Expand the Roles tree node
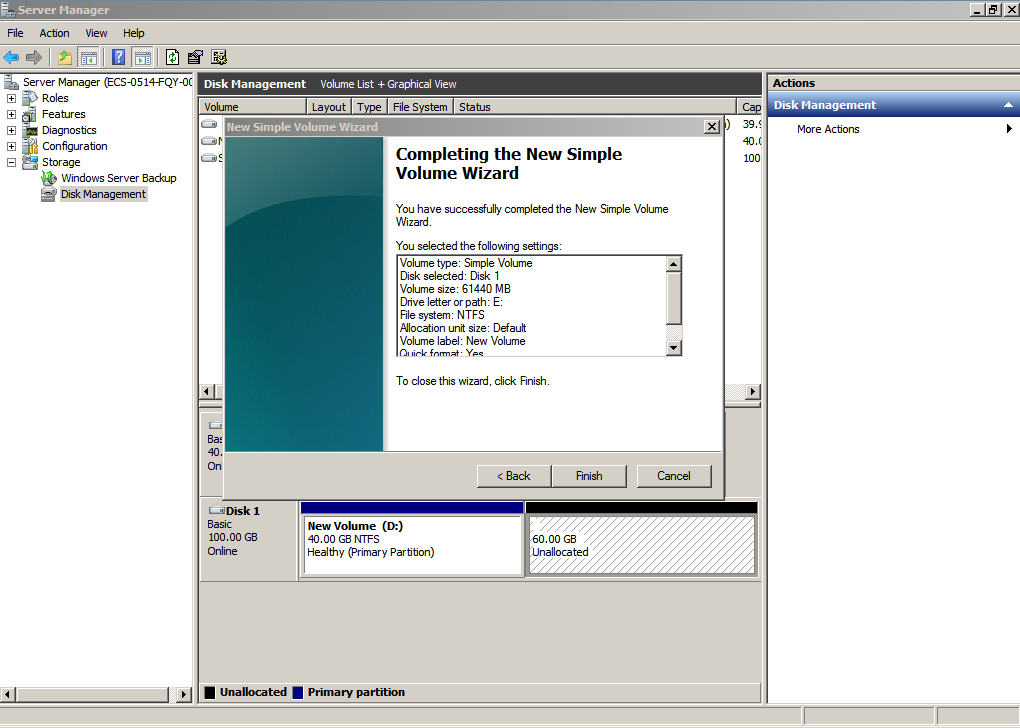This screenshot has width=1020, height=728. click(11, 98)
